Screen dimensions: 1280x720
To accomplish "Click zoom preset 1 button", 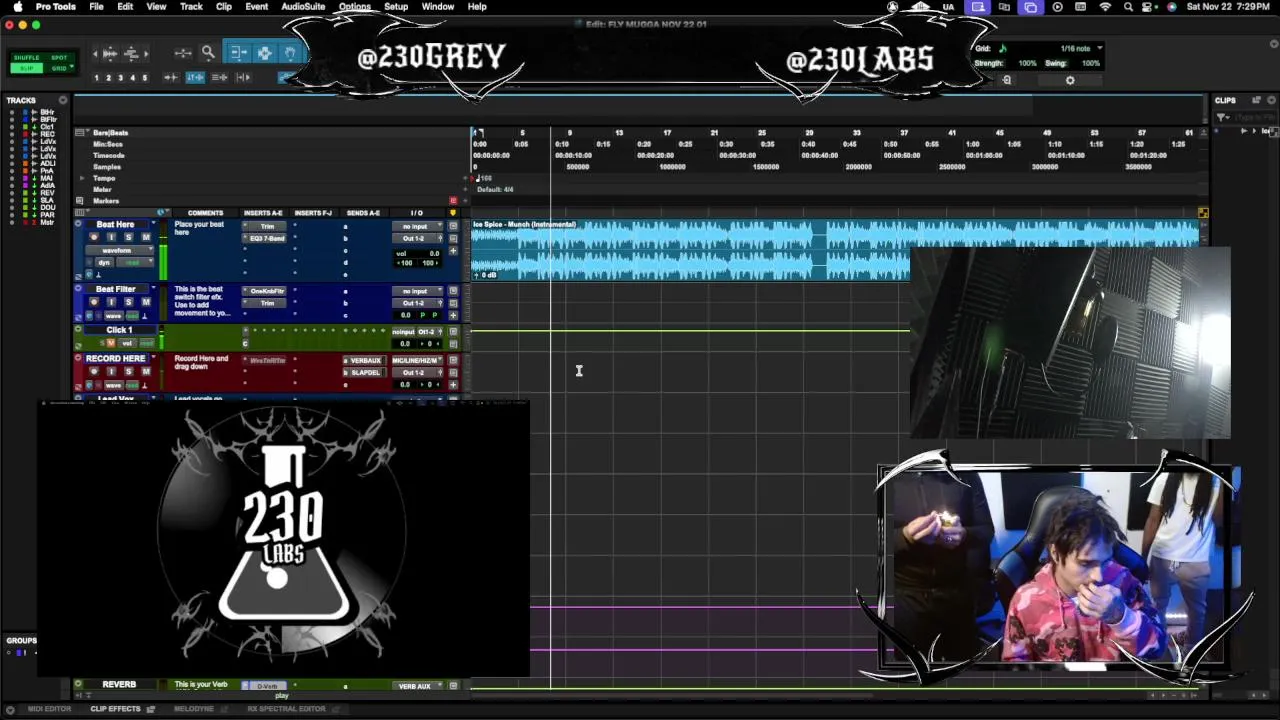I will tap(96, 78).
